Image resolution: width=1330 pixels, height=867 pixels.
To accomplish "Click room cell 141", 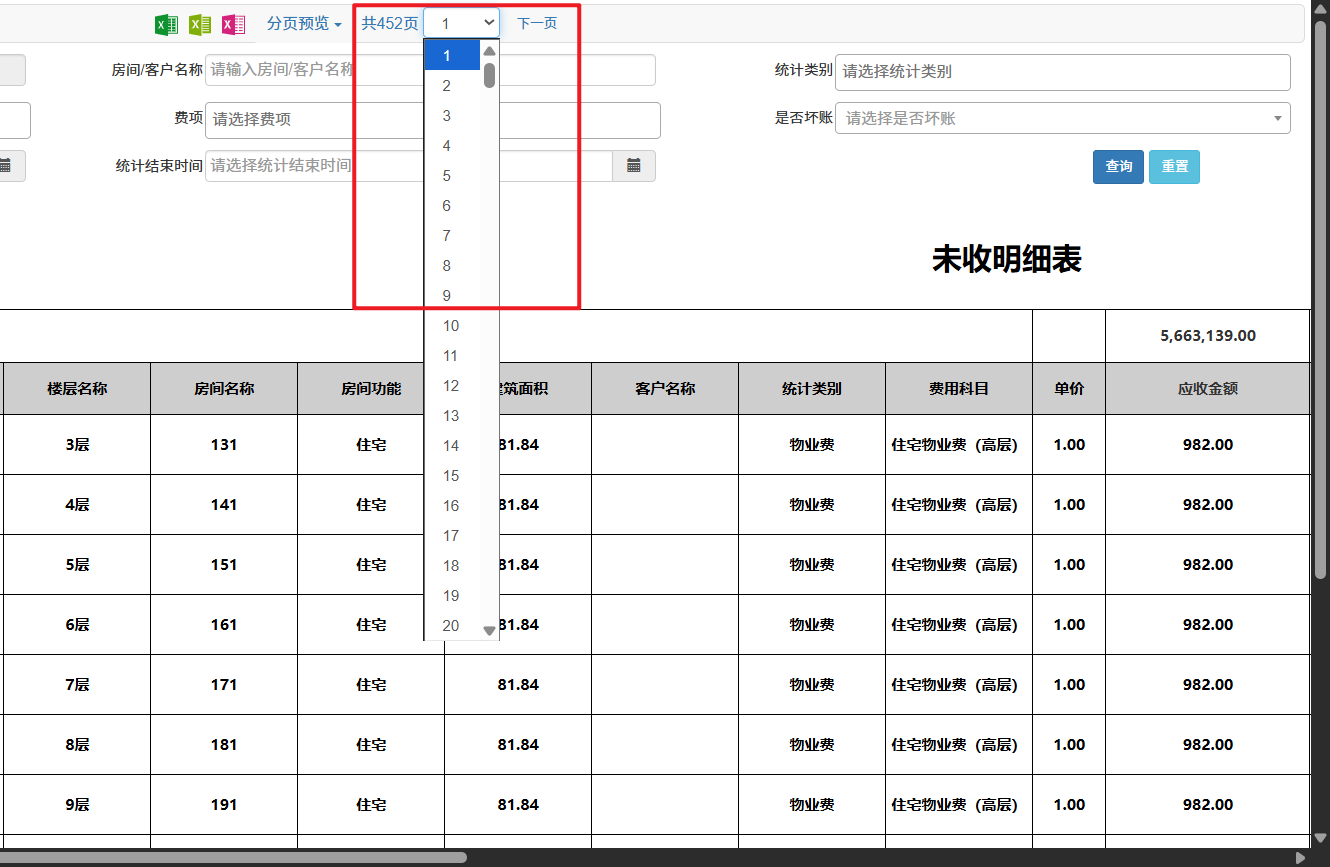I will click(x=224, y=504).
